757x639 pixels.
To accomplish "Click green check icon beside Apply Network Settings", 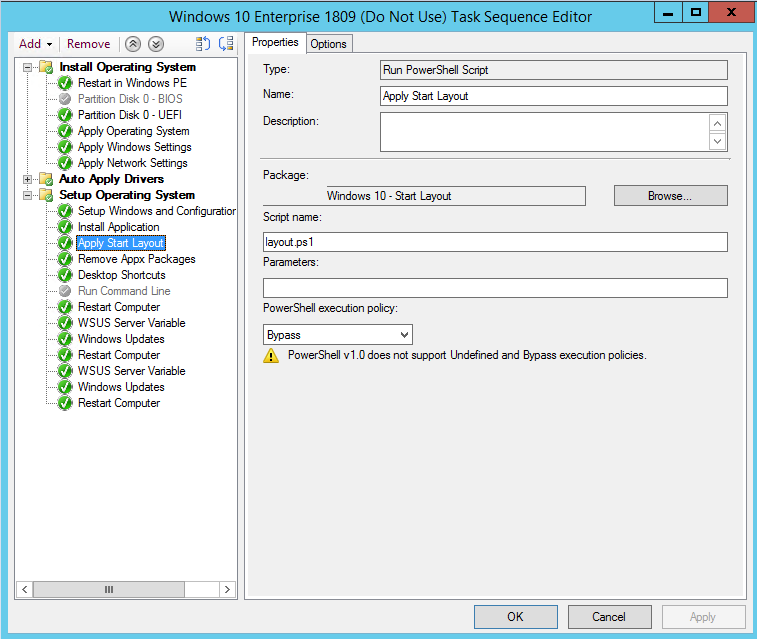I will click(x=65, y=163).
